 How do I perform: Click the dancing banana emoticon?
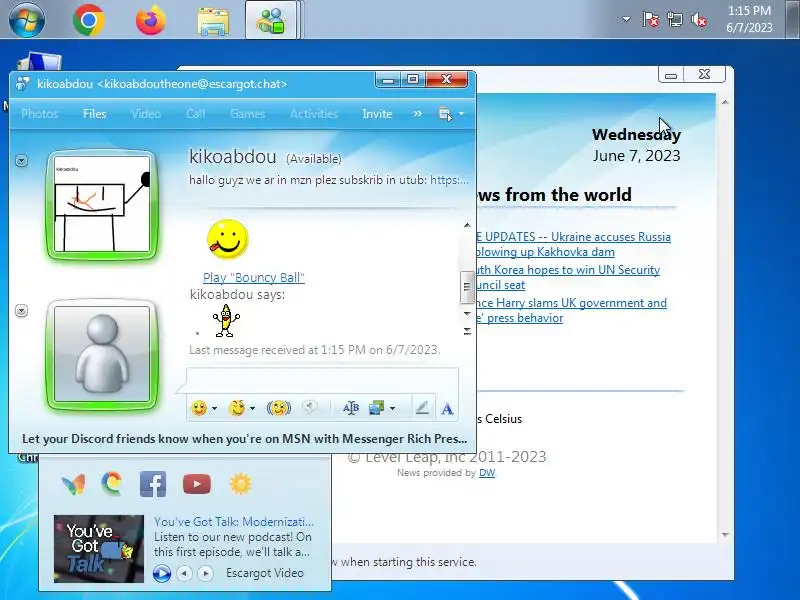pos(226,320)
